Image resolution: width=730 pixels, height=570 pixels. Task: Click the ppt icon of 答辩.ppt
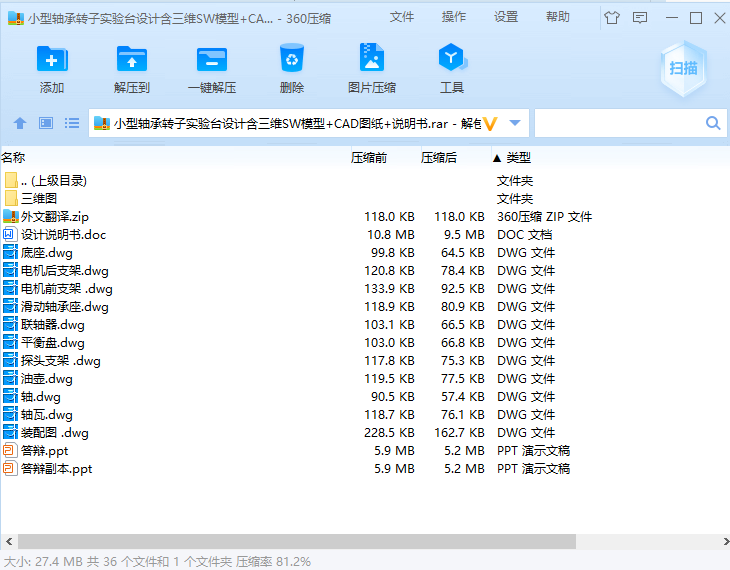(x=10, y=450)
